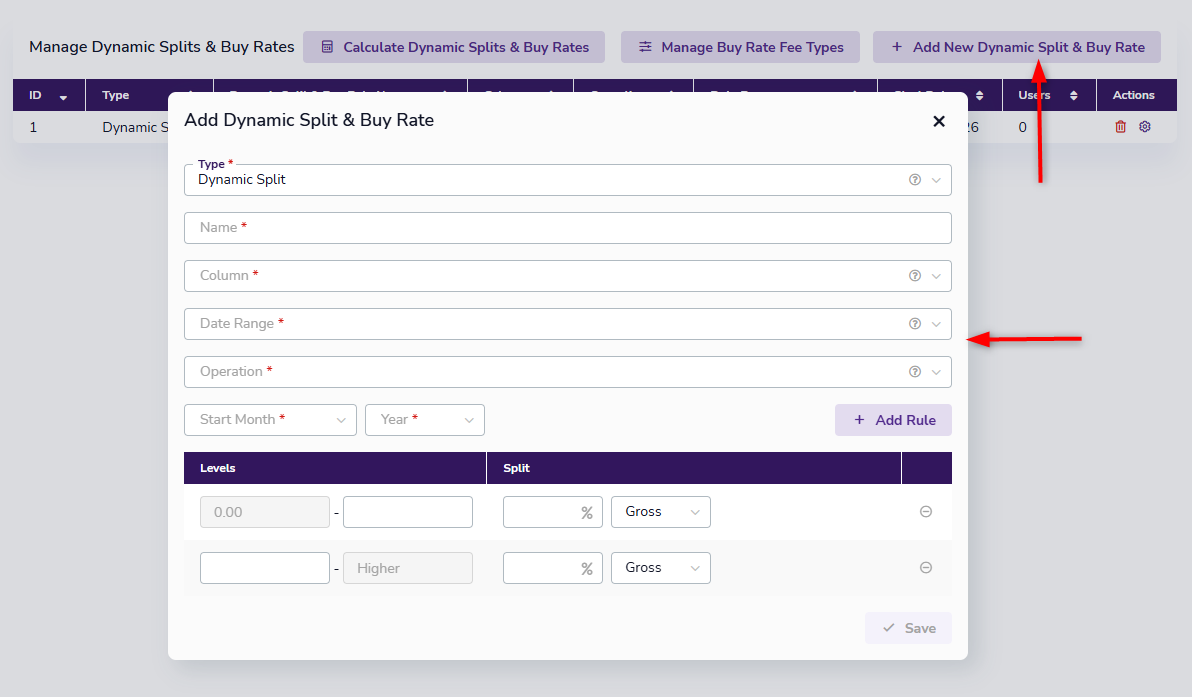The width and height of the screenshot is (1192, 697).
Task: Click the help icon in Date Range field
Action: point(915,324)
